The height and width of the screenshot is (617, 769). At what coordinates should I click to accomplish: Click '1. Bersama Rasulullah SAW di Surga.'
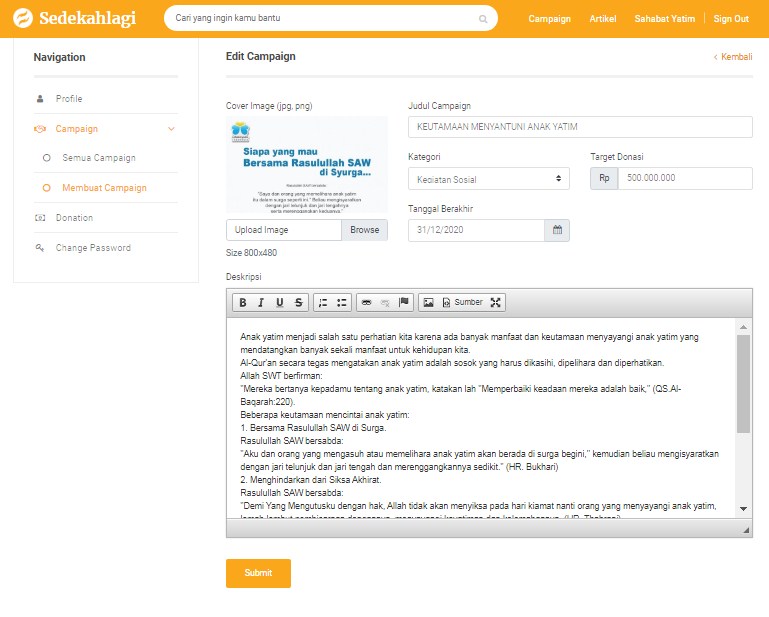(x=313, y=428)
